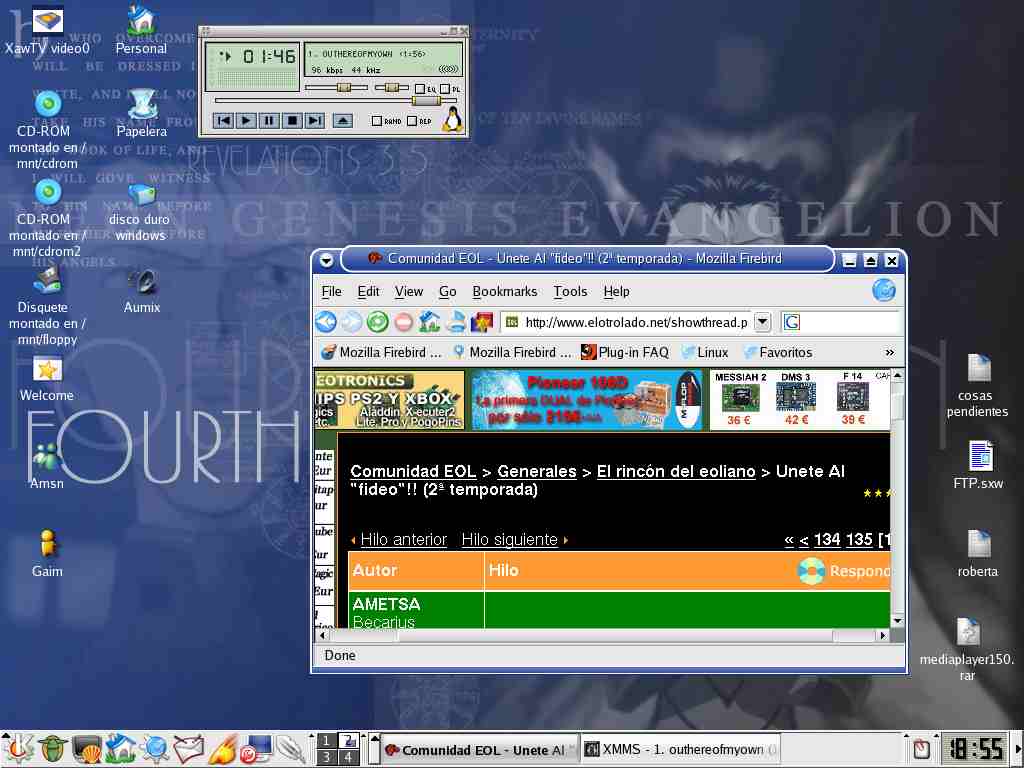Open the Plug-in FAQ bookmark
This screenshot has width=1024, height=768.
pyautogui.click(x=625, y=353)
